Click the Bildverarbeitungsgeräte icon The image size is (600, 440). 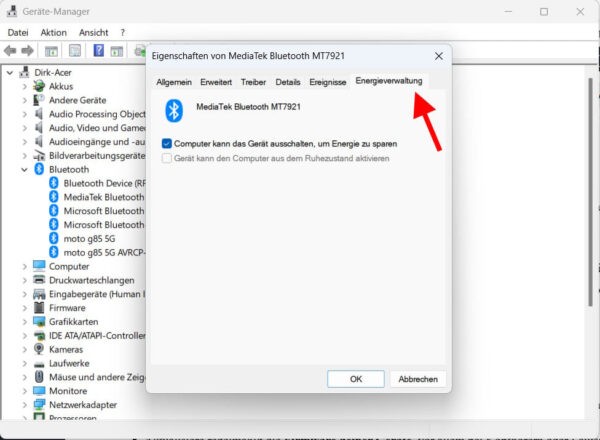pyautogui.click(x=39, y=155)
